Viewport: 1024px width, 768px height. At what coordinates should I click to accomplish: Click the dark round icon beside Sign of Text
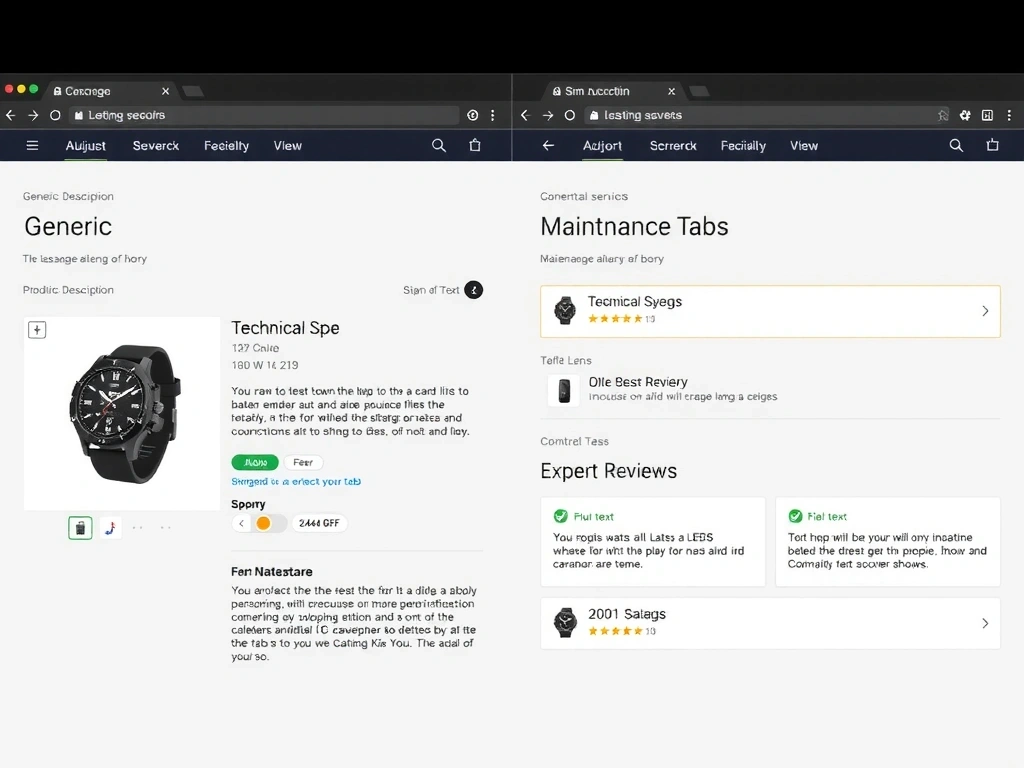(x=474, y=290)
